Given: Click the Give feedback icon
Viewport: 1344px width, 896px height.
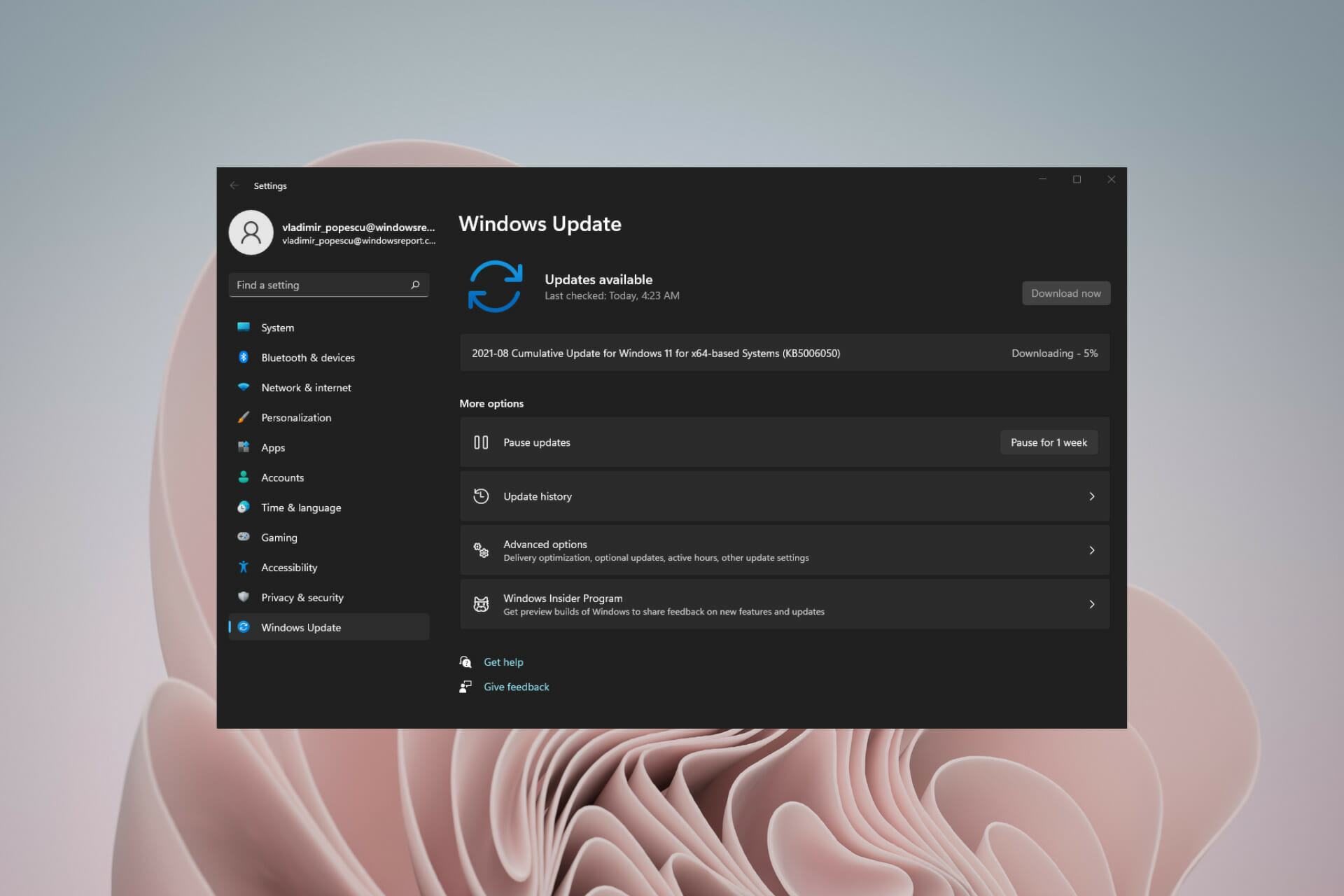Looking at the screenshot, I should tap(465, 687).
